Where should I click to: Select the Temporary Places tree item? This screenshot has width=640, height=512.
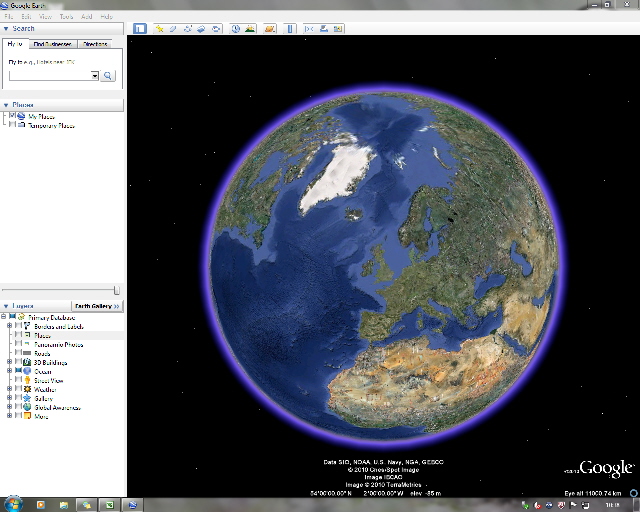pos(51,125)
